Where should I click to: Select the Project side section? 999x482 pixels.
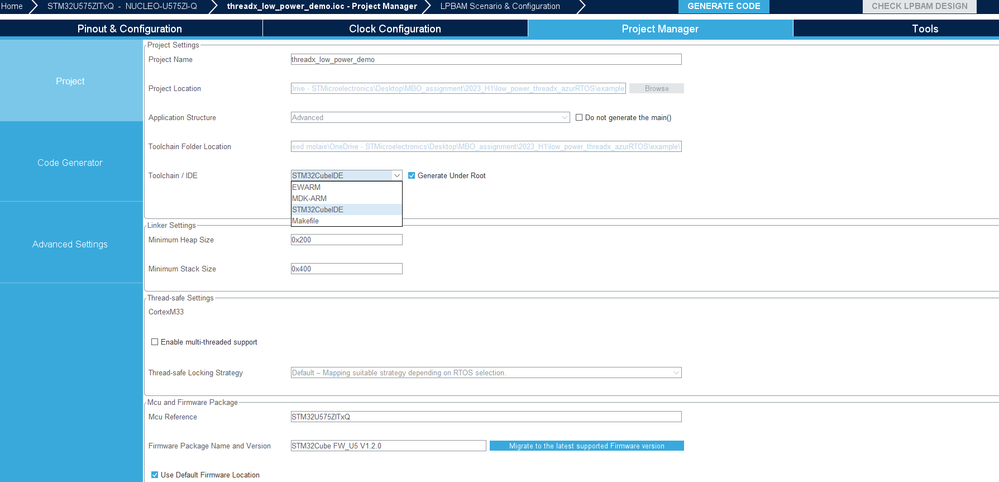pos(71,81)
